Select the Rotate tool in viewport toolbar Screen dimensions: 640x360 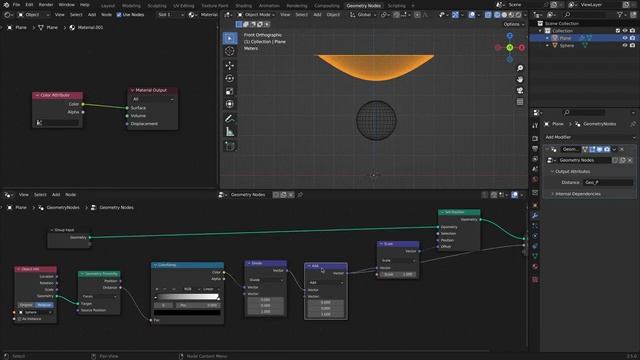tap(230, 78)
